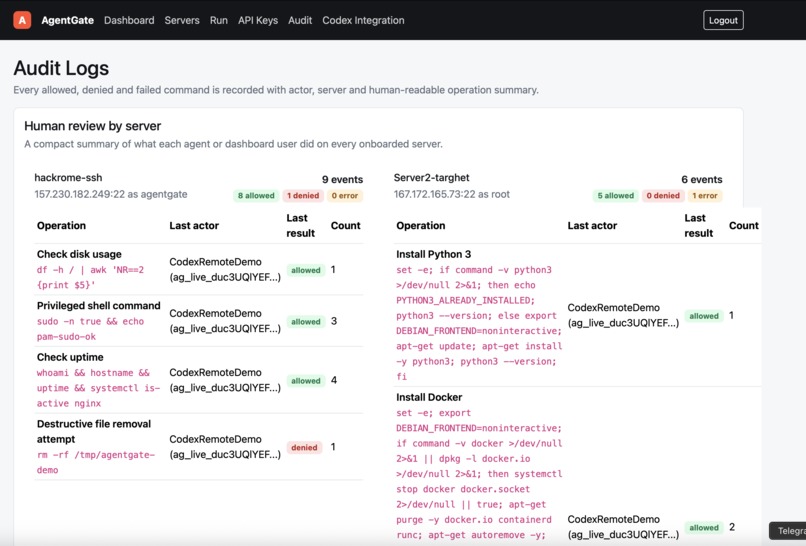This screenshot has height=546, width=806.
Task: Click the Server2-targhet server name
Action: click(x=431, y=177)
